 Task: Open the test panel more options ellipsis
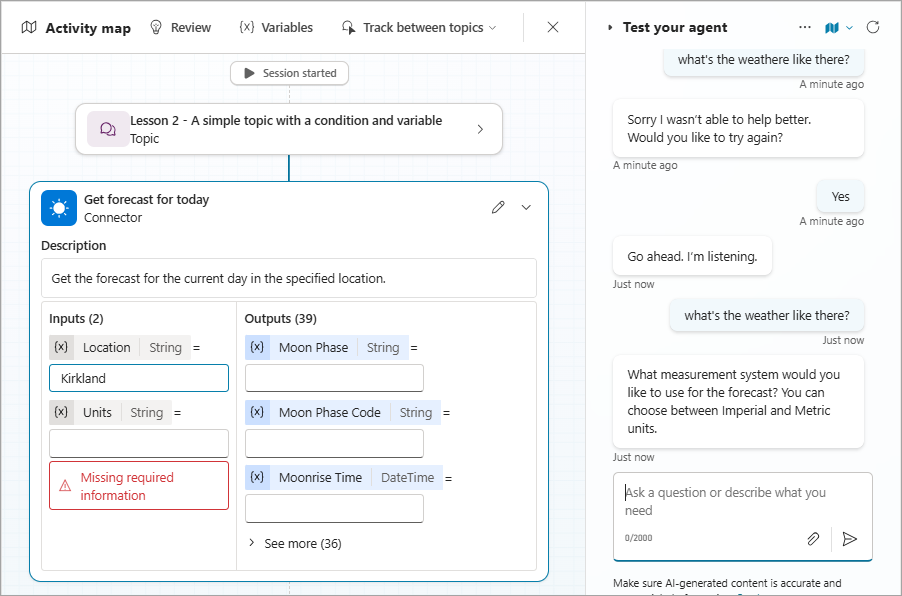click(806, 27)
